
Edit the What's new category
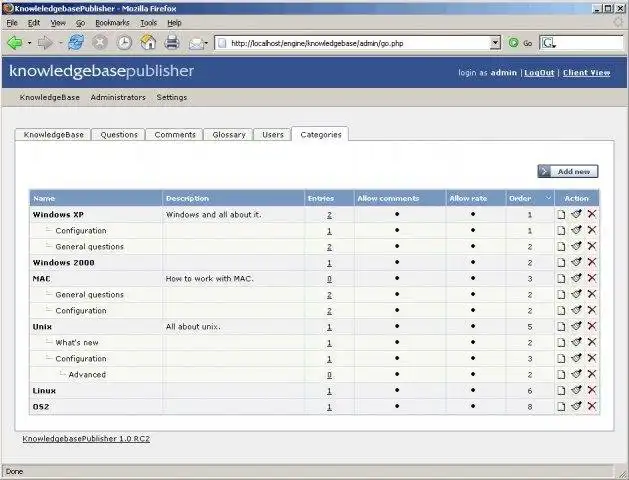[576, 342]
